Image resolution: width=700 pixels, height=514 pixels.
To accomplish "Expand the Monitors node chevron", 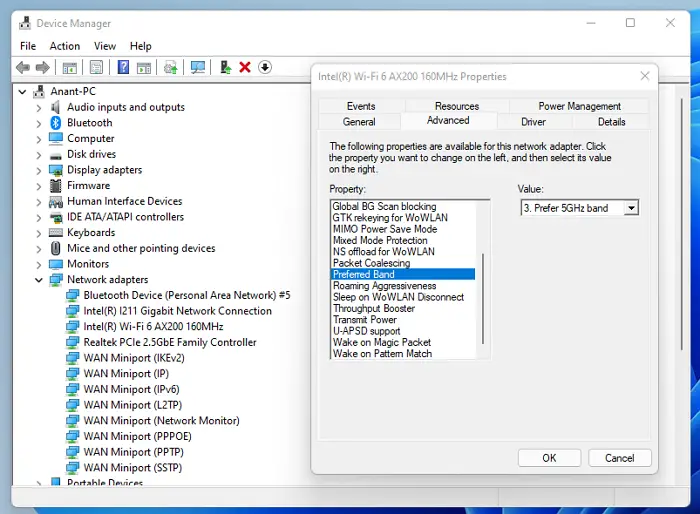I will pos(39,264).
